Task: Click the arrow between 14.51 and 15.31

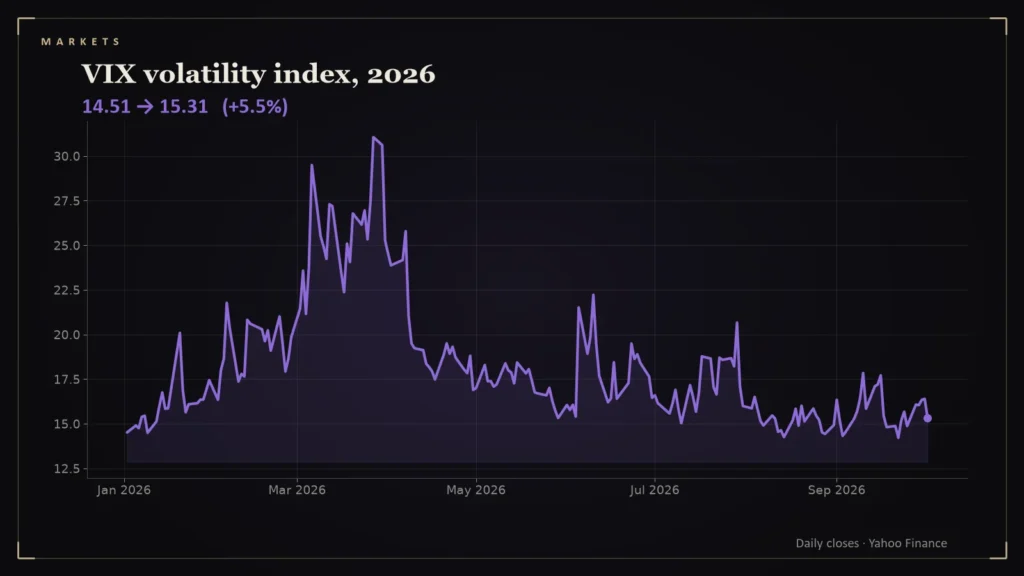Action: tap(145, 106)
